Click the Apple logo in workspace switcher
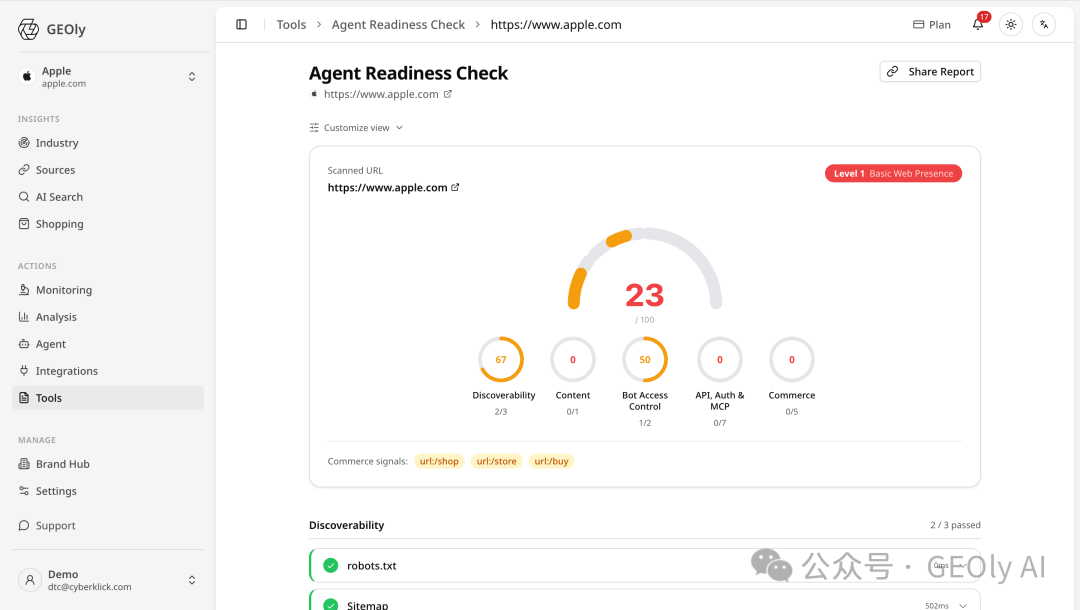This screenshot has height=610, width=1080. click(27, 76)
